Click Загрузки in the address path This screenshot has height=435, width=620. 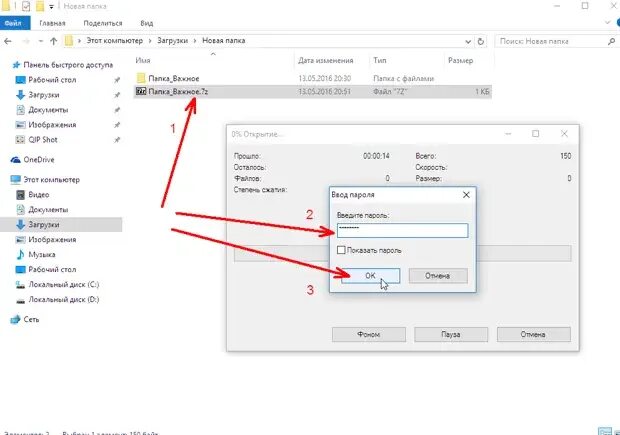[x=172, y=41]
